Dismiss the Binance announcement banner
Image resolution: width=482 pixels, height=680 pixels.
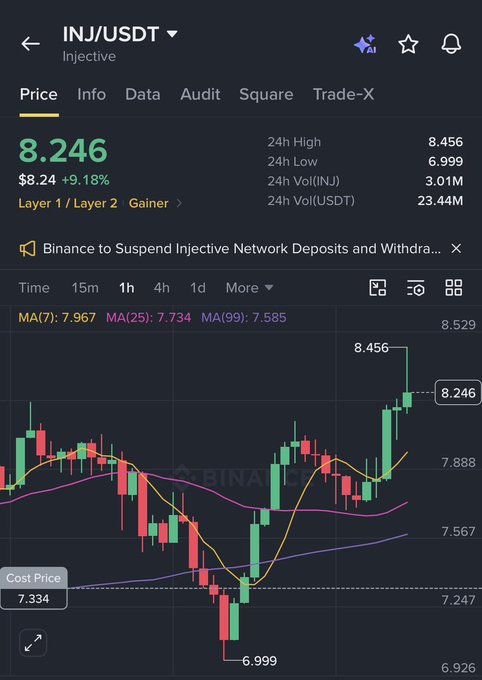pyautogui.click(x=456, y=248)
